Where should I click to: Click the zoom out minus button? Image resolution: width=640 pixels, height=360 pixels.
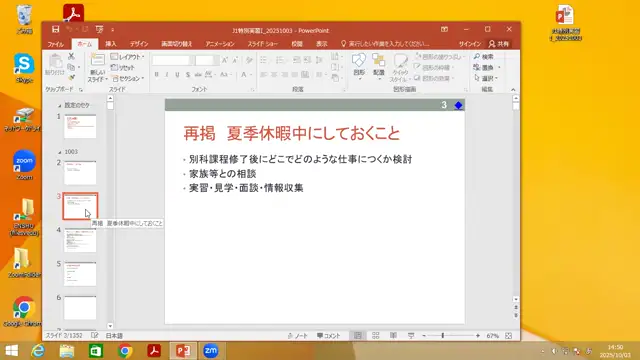[424, 336]
